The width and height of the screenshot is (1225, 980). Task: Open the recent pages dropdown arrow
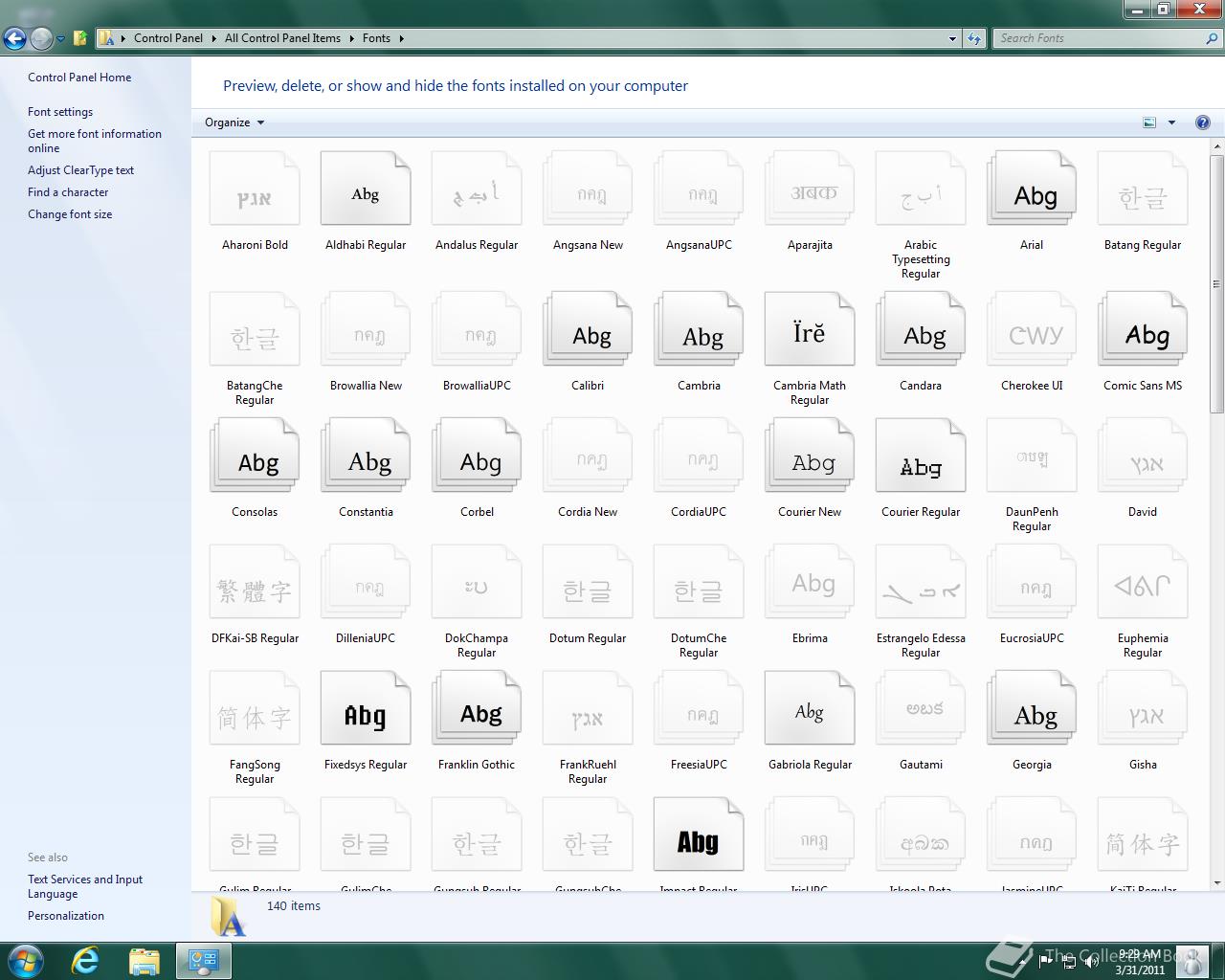click(60, 39)
